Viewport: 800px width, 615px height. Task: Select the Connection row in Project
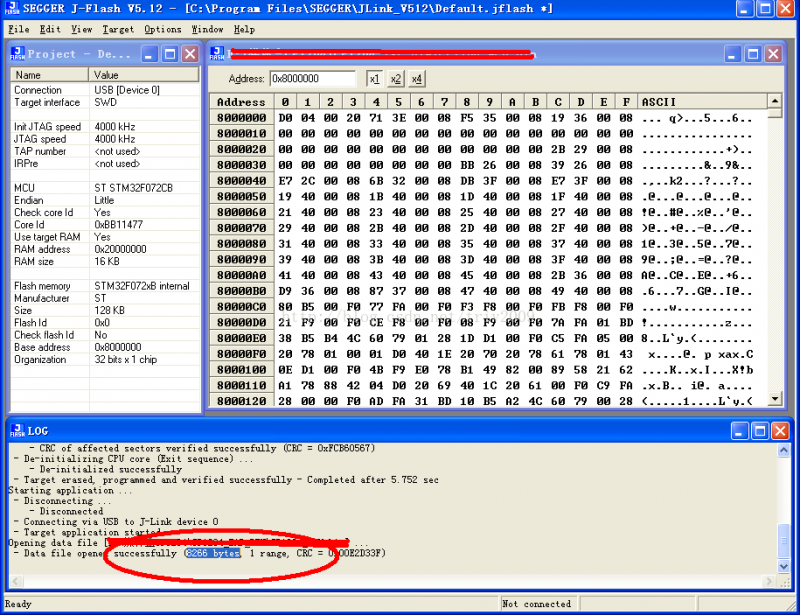click(x=105, y=90)
